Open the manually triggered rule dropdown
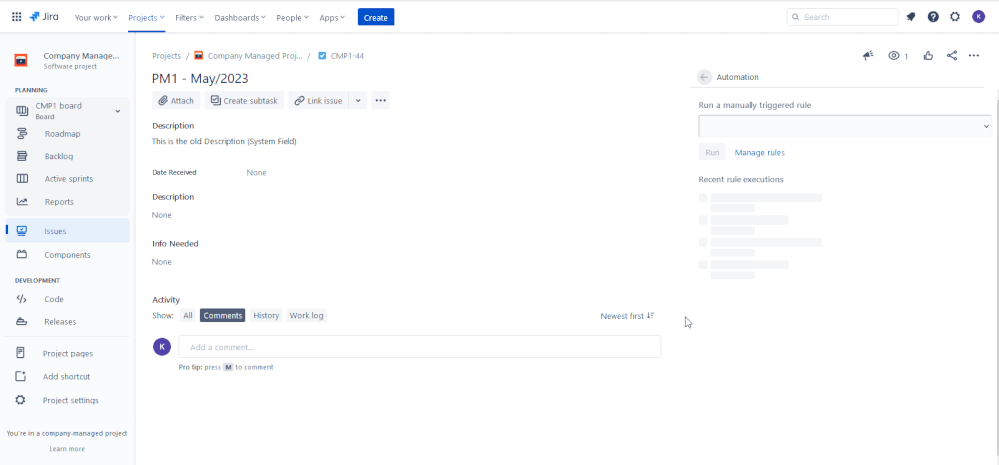Viewport: 999px width, 465px height. pos(845,127)
